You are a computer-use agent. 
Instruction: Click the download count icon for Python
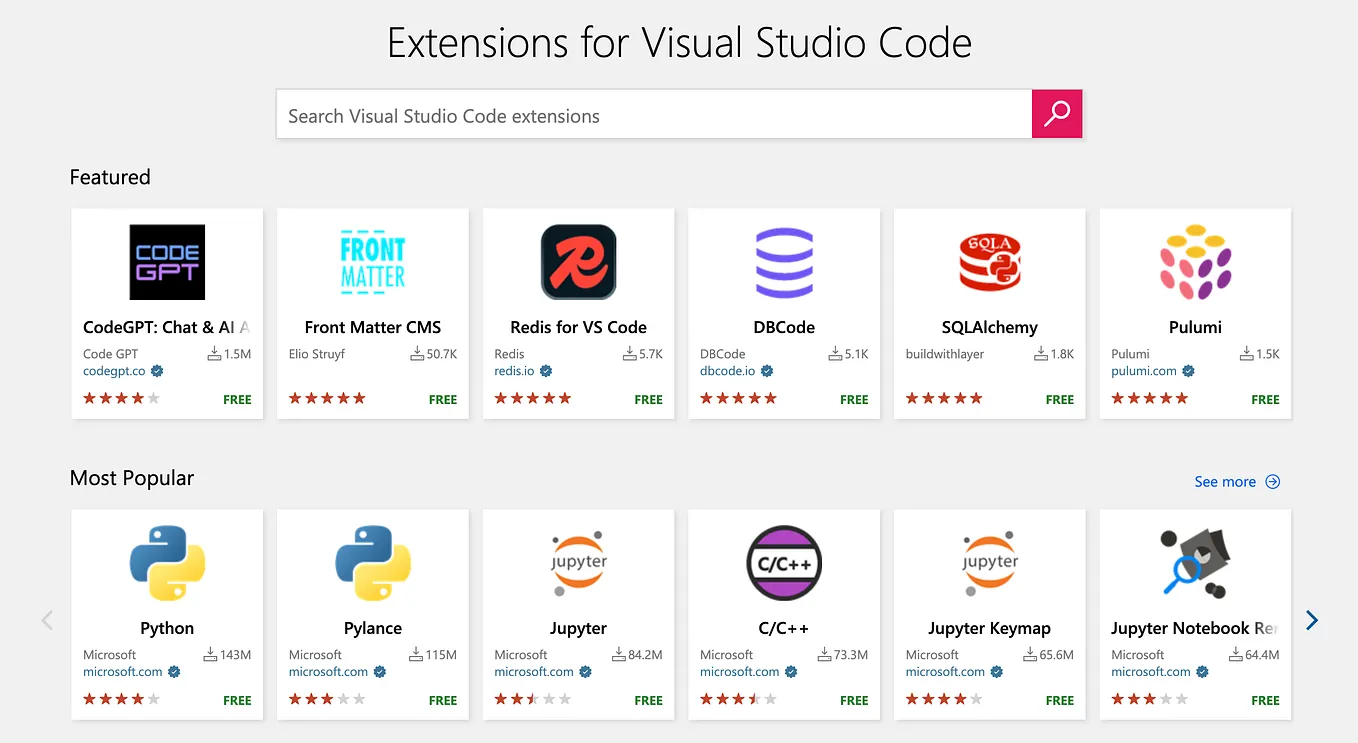pyautogui.click(x=210, y=654)
